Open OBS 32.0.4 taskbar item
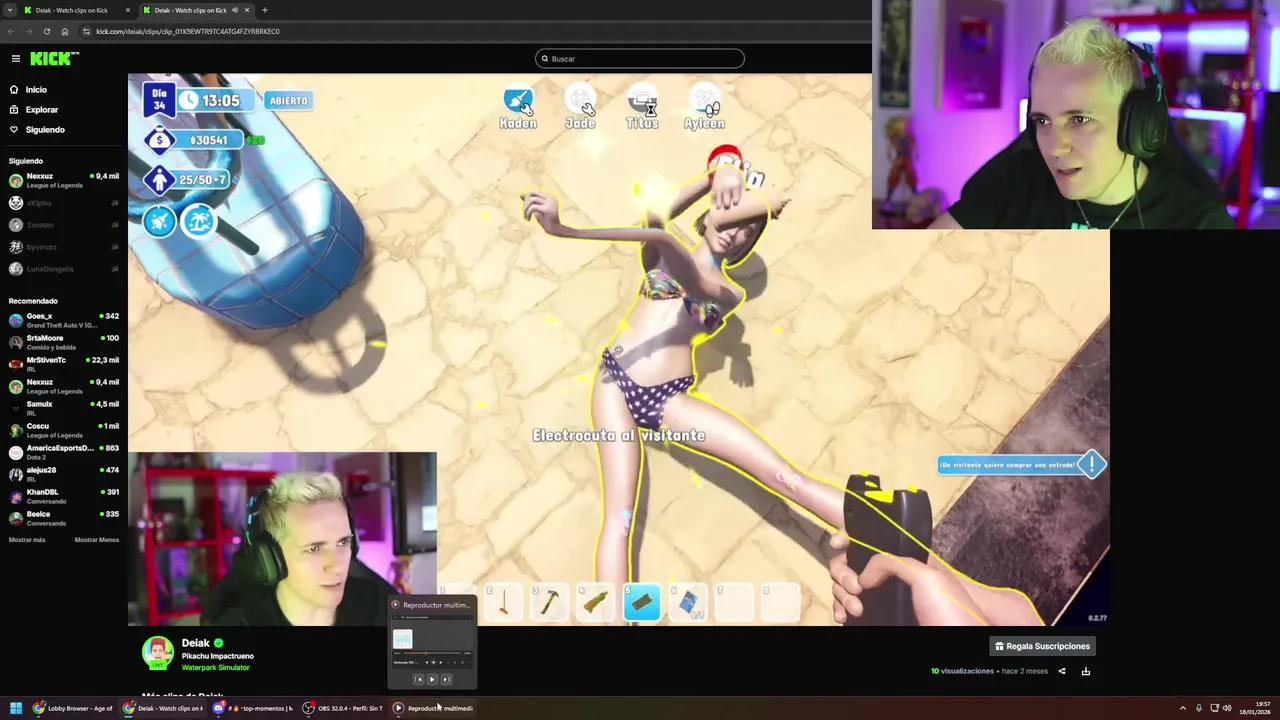The width and height of the screenshot is (1280, 720). point(344,708)
